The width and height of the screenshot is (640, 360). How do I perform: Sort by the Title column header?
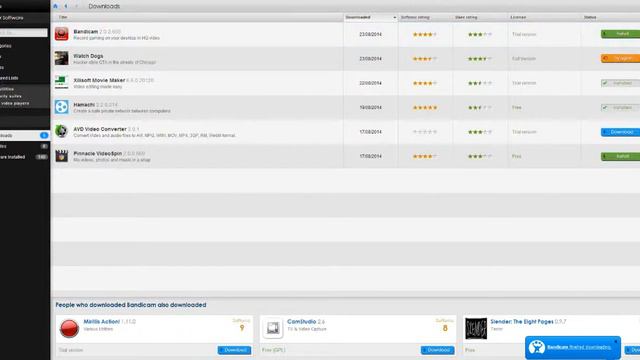[x=63, y=17]
